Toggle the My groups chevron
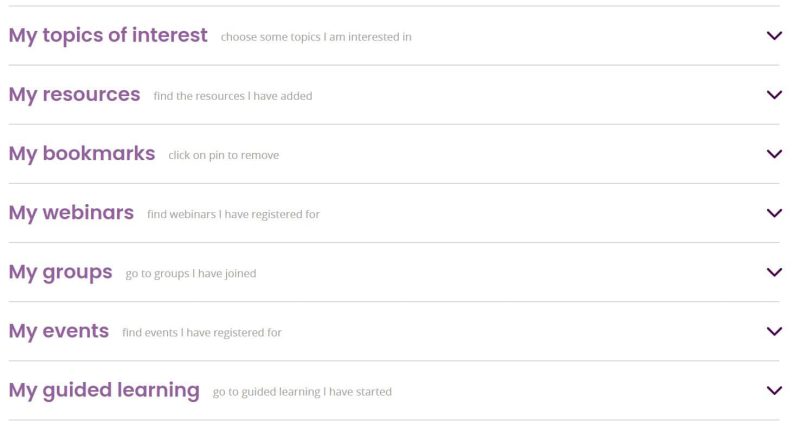 tap(773, 272)
